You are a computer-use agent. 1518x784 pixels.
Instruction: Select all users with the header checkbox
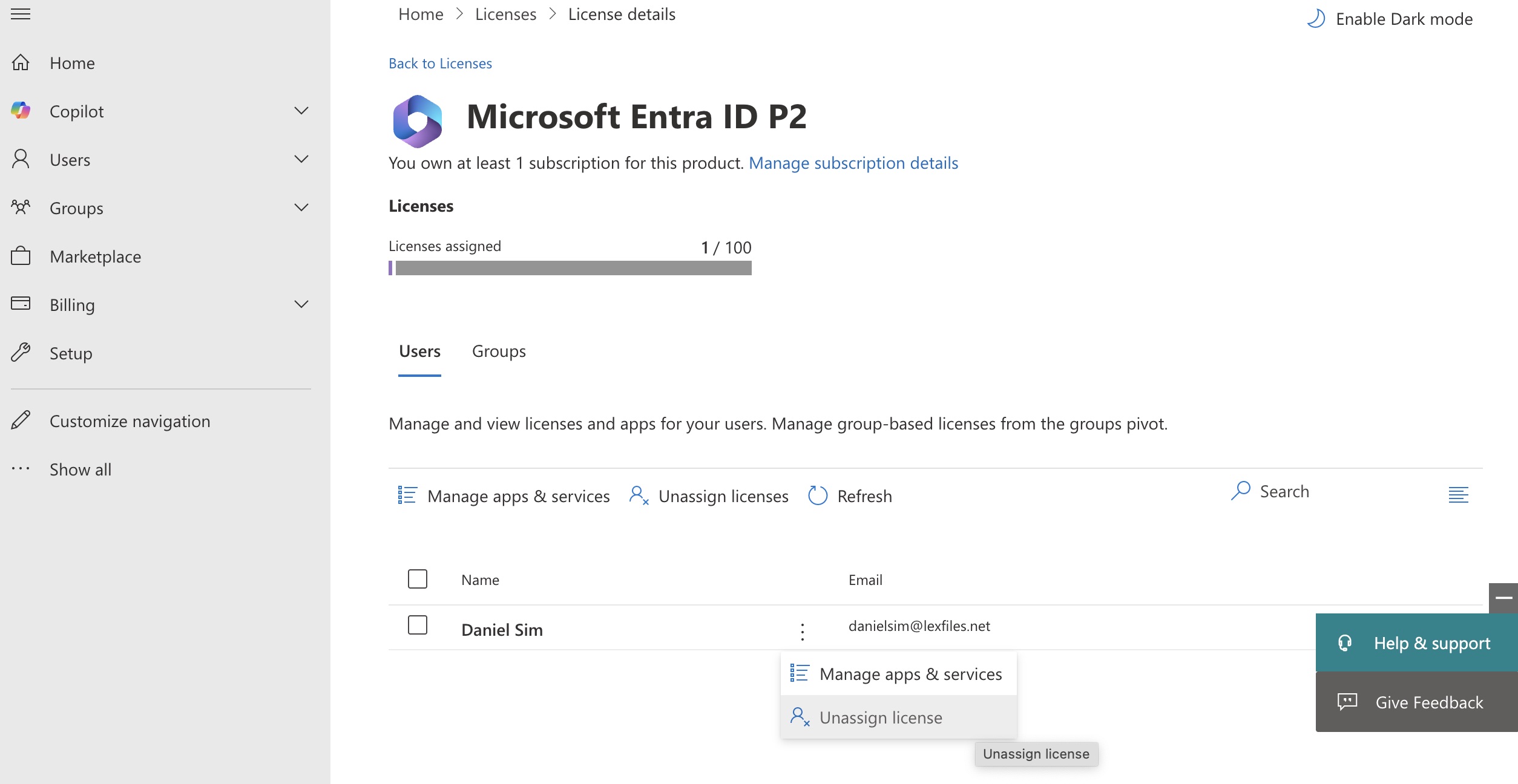(418, 579)
